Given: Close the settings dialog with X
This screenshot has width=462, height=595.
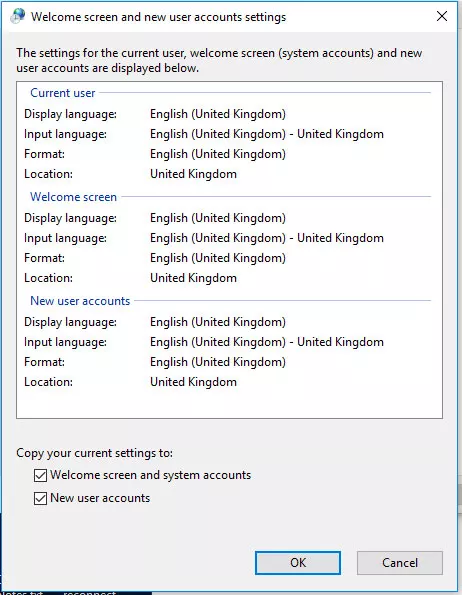Looking at the screenshot, I should coord(442,16).
